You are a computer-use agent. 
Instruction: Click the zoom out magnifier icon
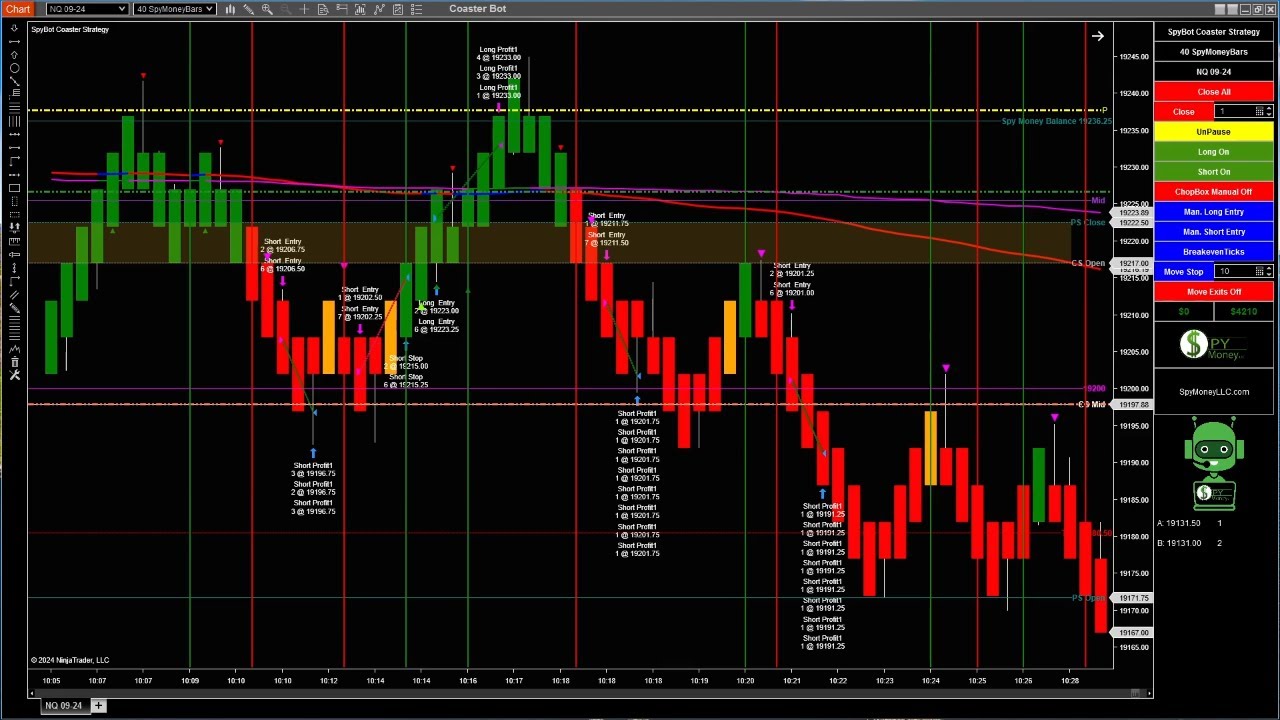pos(285,9)
